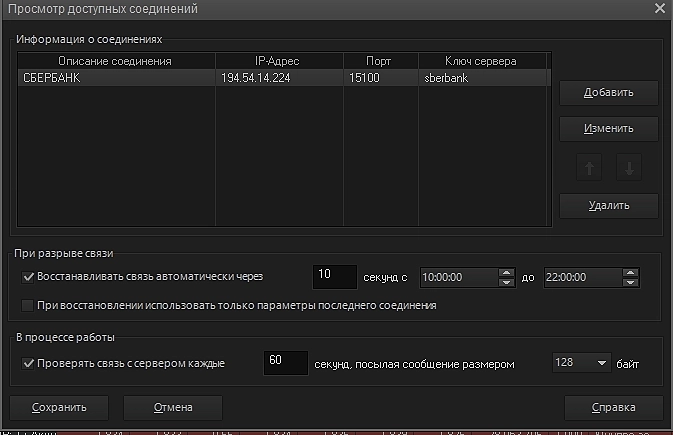673x435 pixels.
Task: Click the Добавить button
Action: [x=608, y=93]
